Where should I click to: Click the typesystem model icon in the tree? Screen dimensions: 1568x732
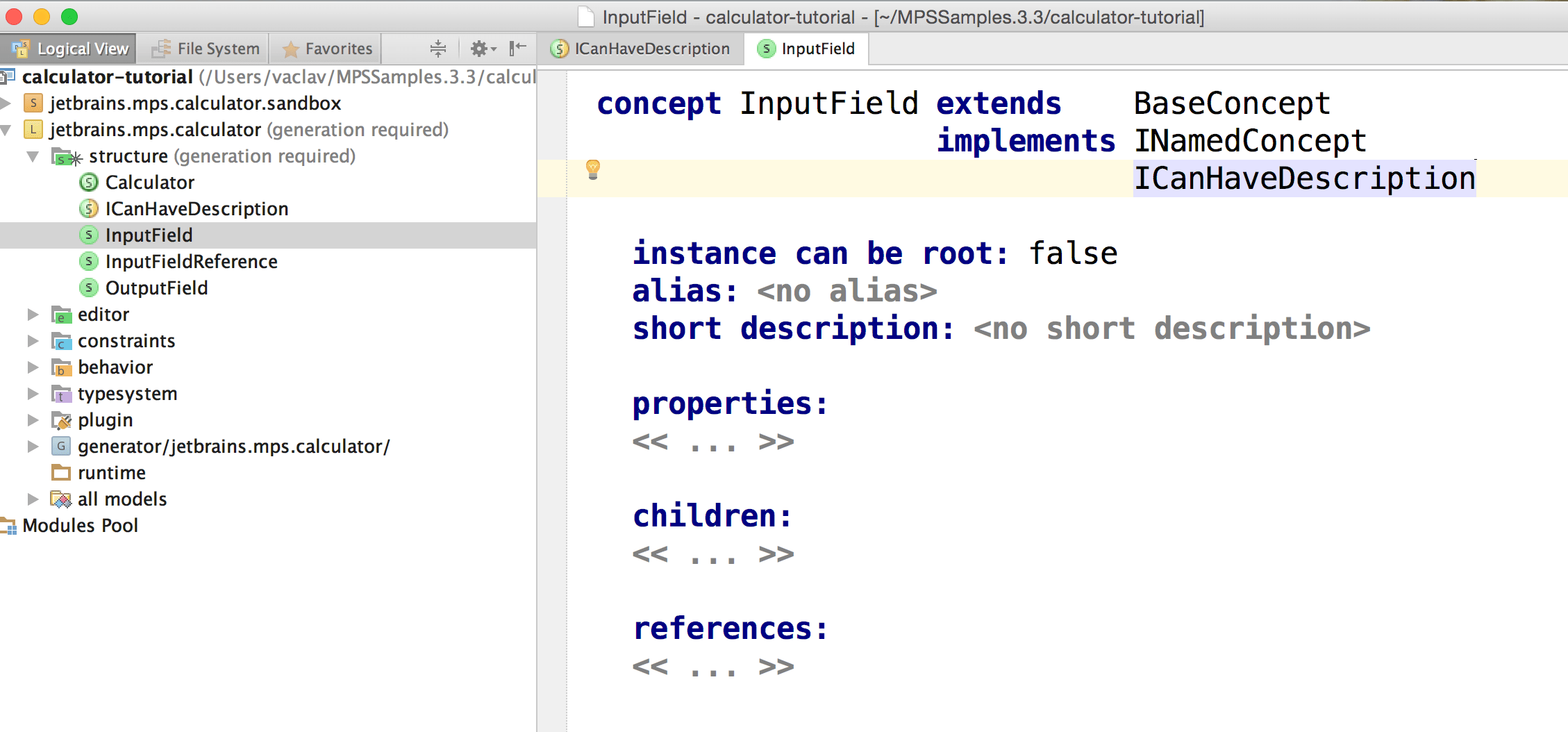[61, 393]
